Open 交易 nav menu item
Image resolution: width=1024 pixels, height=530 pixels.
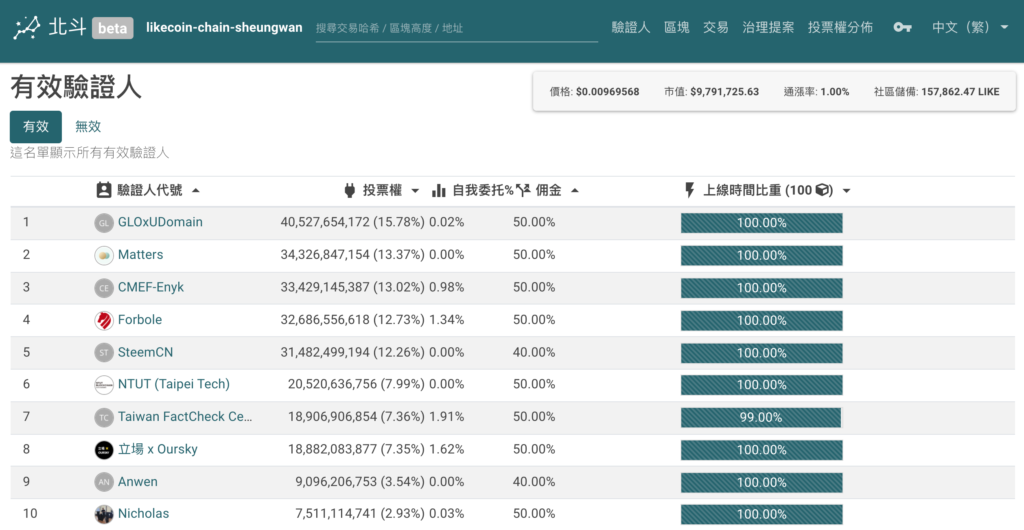tap(716, 27)
